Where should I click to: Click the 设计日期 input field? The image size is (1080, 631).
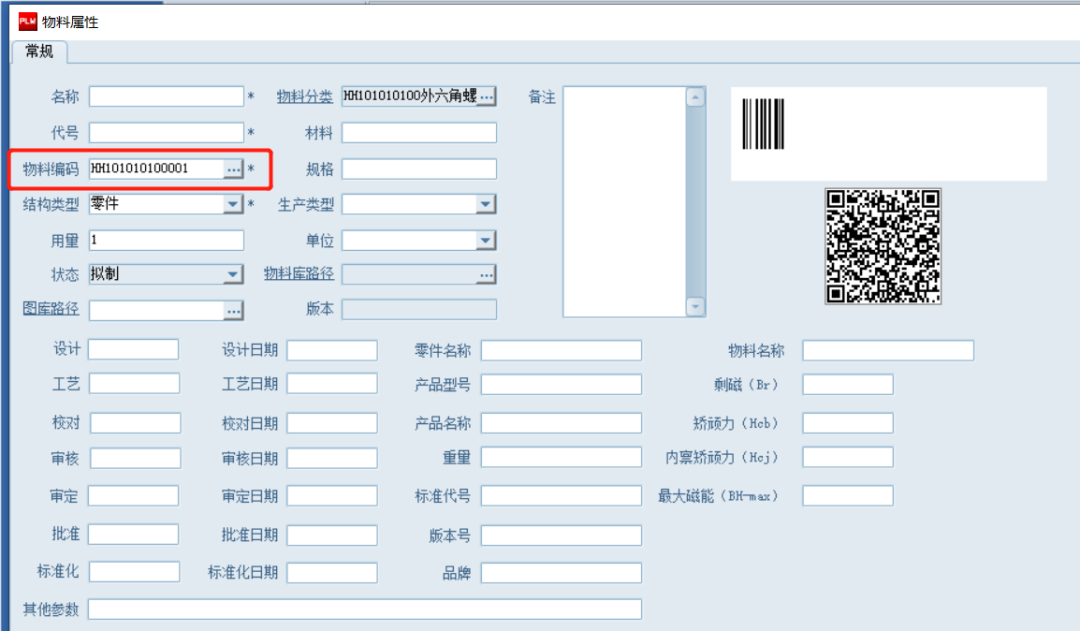pyautogui.click(x=332, y=350)
